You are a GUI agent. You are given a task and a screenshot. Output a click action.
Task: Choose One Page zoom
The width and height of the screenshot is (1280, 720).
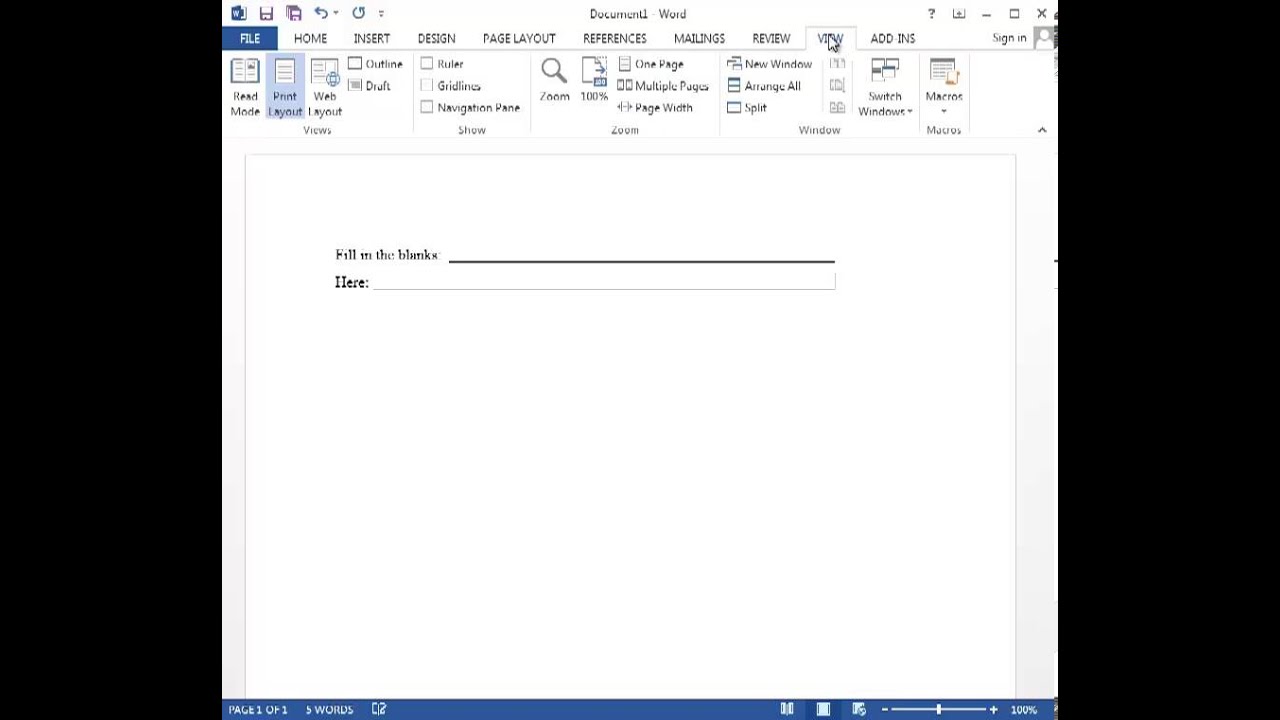650,64
